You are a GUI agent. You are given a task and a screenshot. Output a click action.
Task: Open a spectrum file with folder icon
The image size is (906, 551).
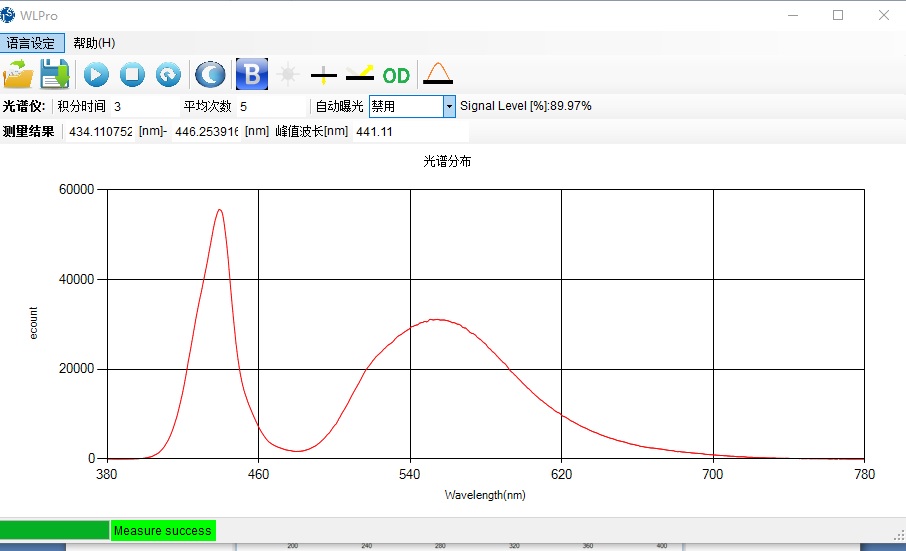tap(18, 74)
